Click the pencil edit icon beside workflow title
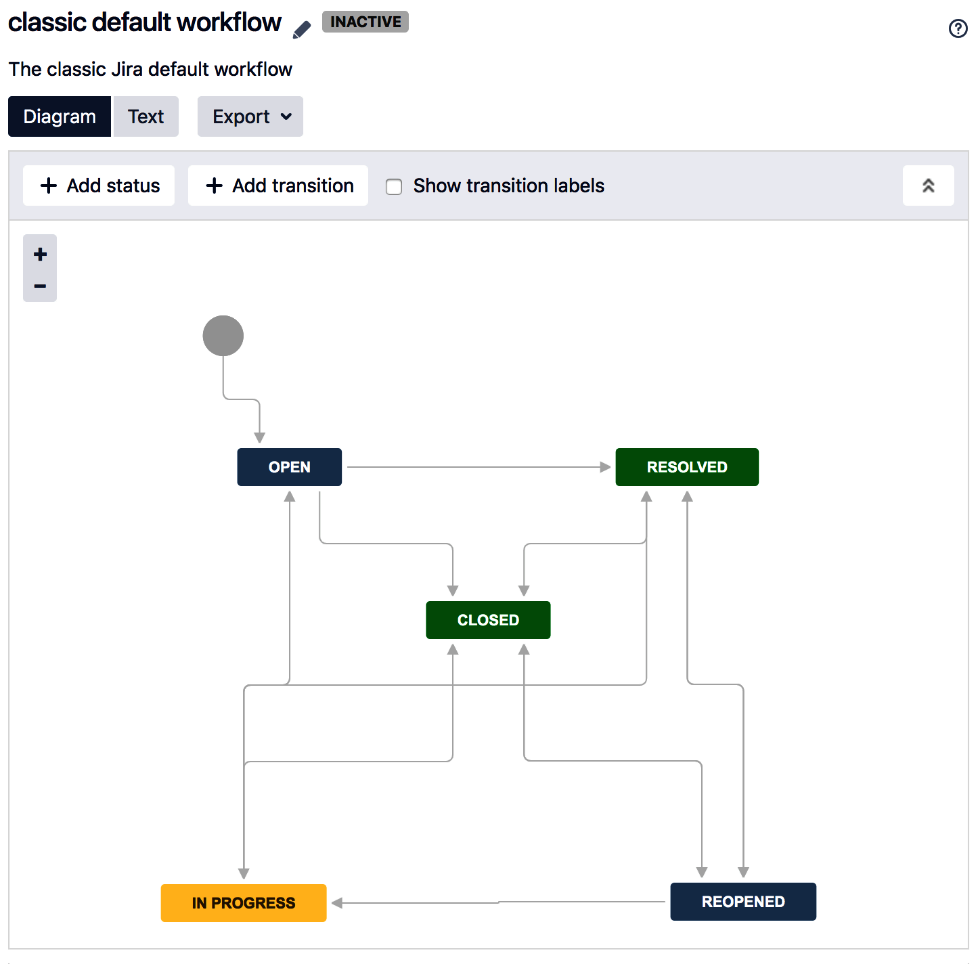 coord(302,29)
